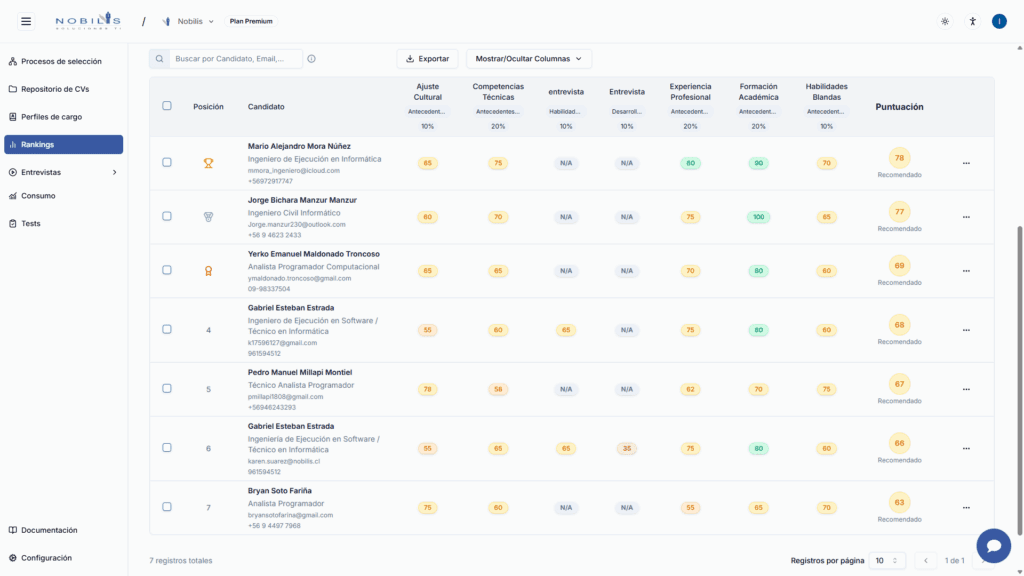Click the candidate search input field
This screenshot has height=576, width=1024.
(236, 59)
